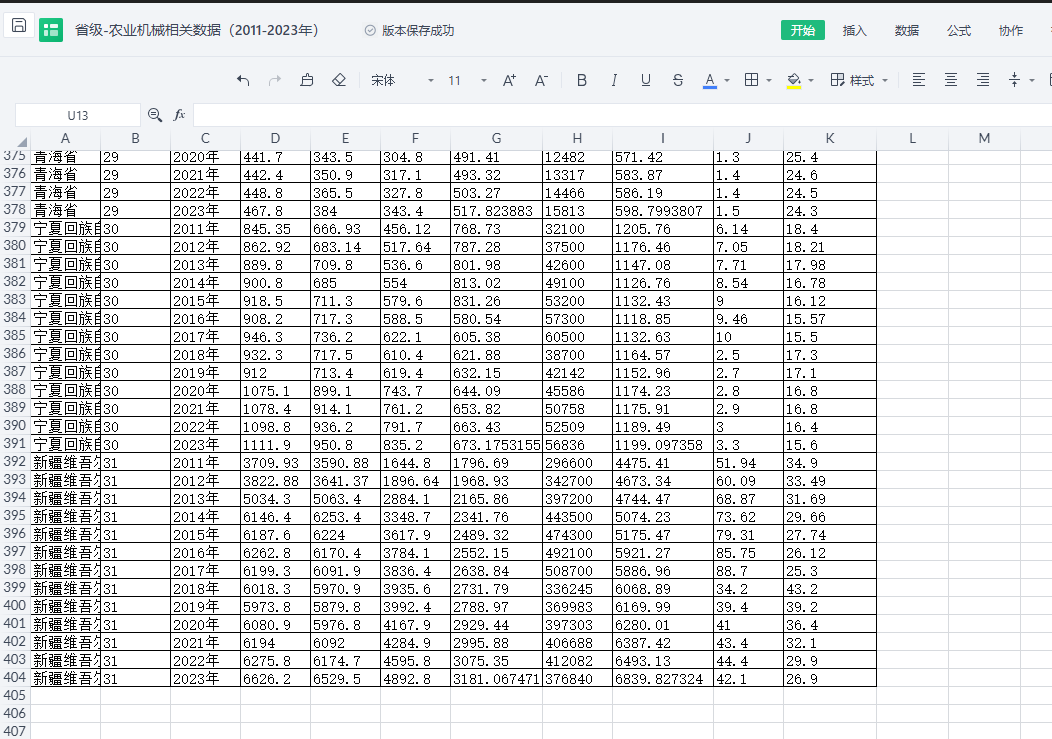Click cell with 296600
Viewport: 1052px width, 739px height.
click(577, 462)
